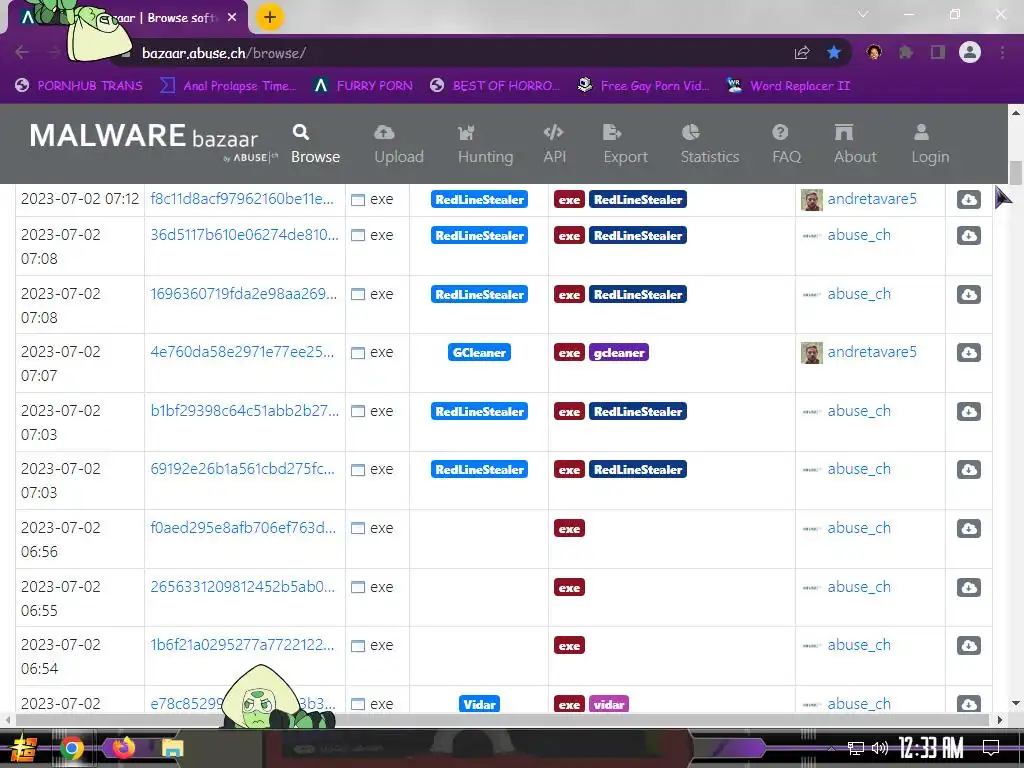Download sample 36d5117b610e06274de810
This screenshot has width=1024, height=768.
coord(968,235)
